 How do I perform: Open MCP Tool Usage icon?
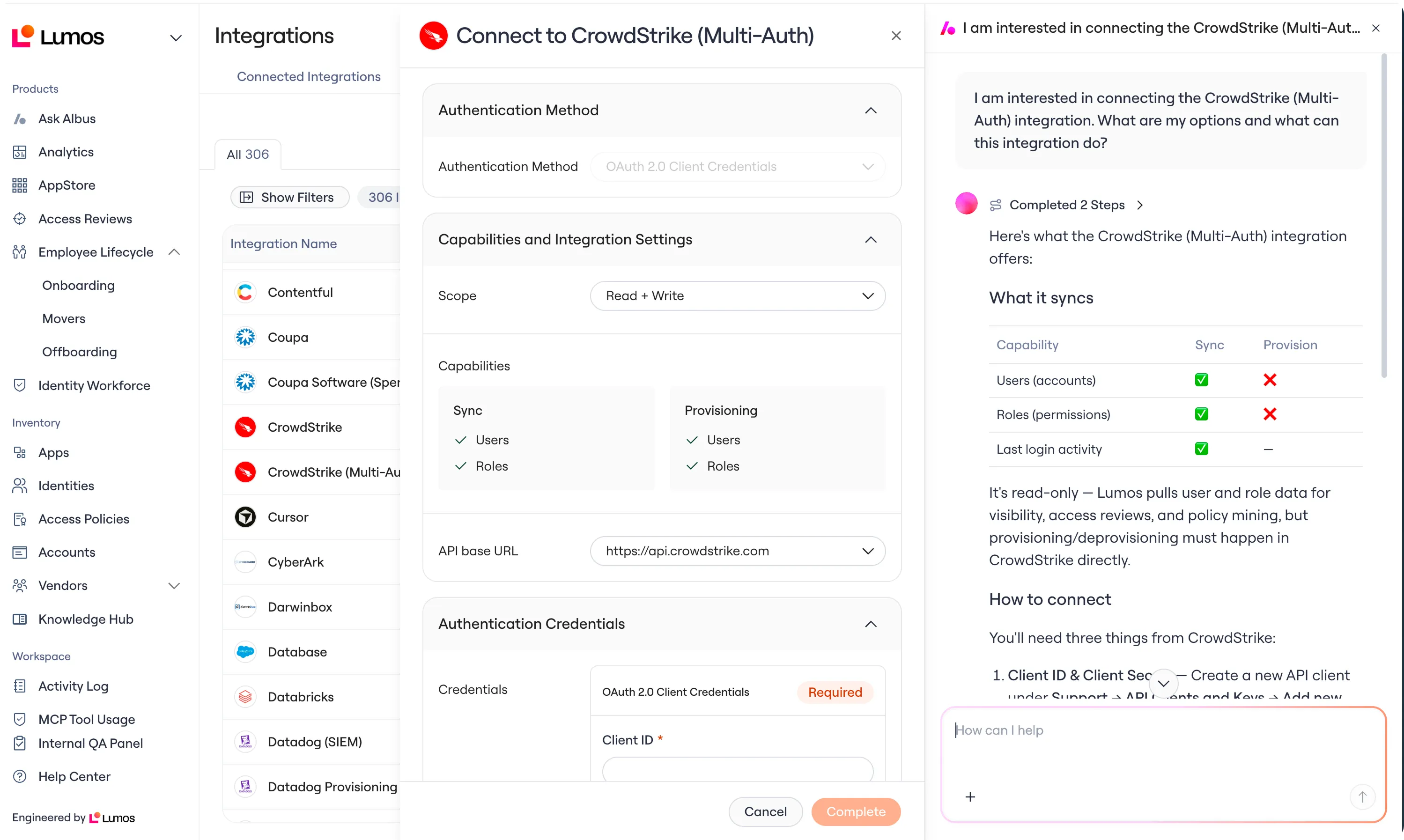tap(20, 720)
